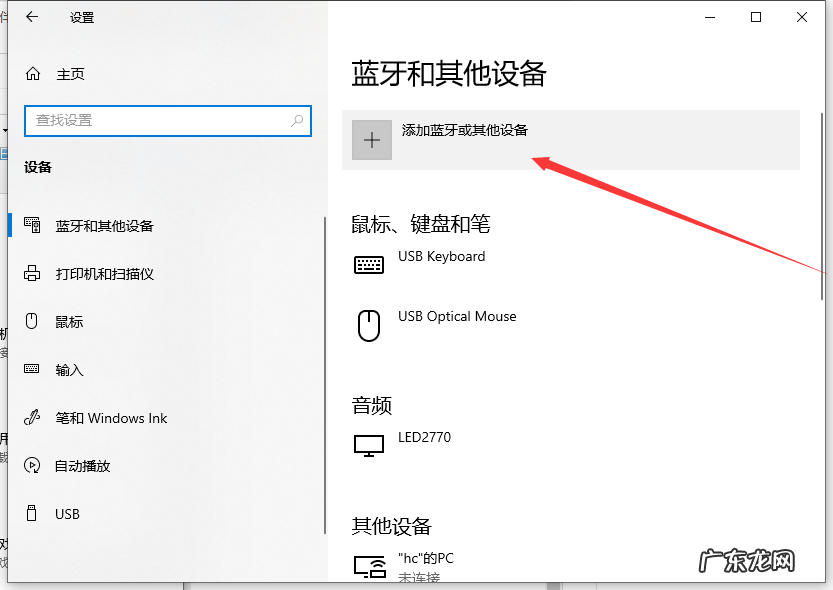Open the 输入 (Typing) keyboard icon
This screenshot has height=590, width=833.
31,369
